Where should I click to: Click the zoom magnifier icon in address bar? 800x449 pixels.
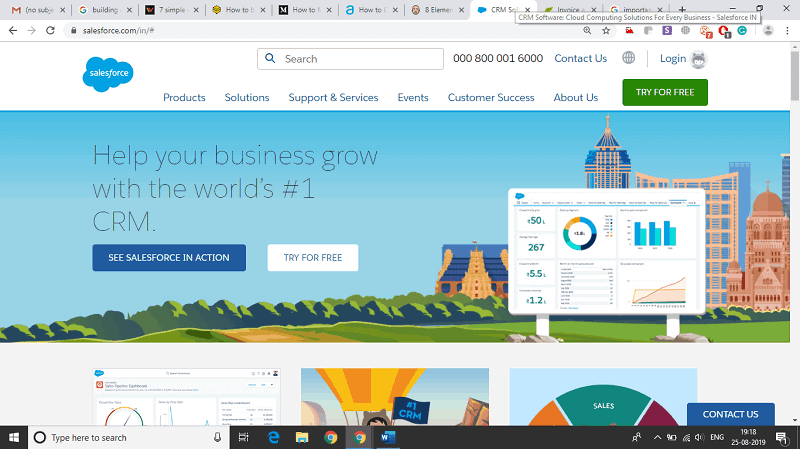[587, 31]
